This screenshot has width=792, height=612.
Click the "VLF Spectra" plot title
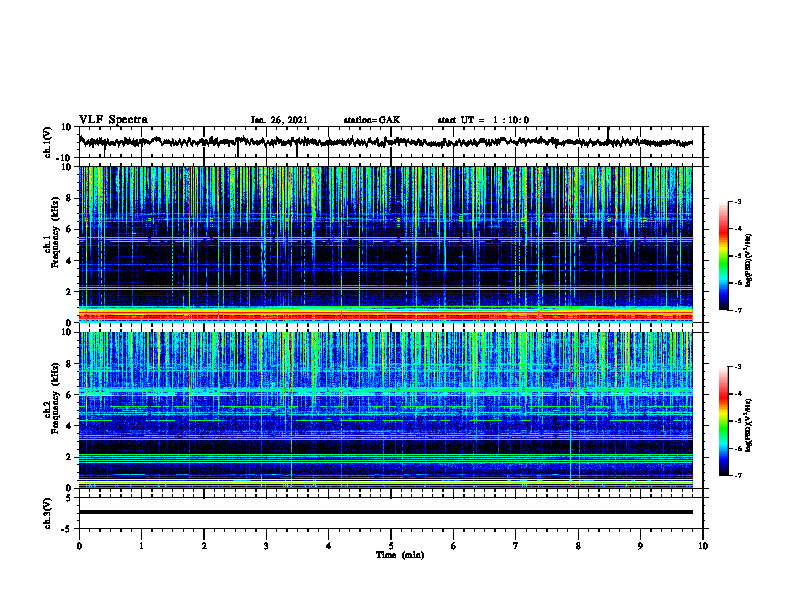tap(113, 120)
